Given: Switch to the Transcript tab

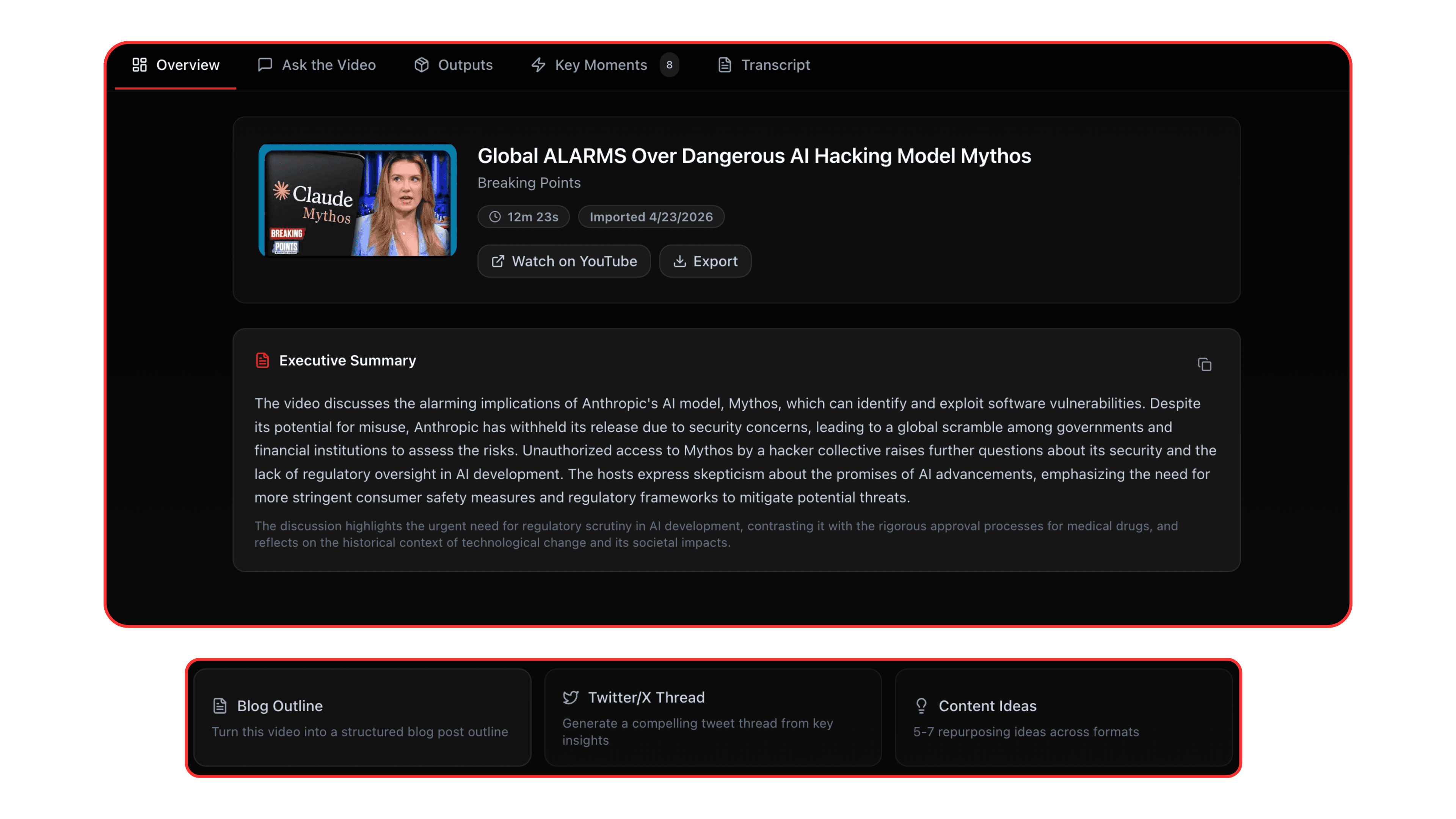Looking at the screenshot, I should [x=775, y=65].
